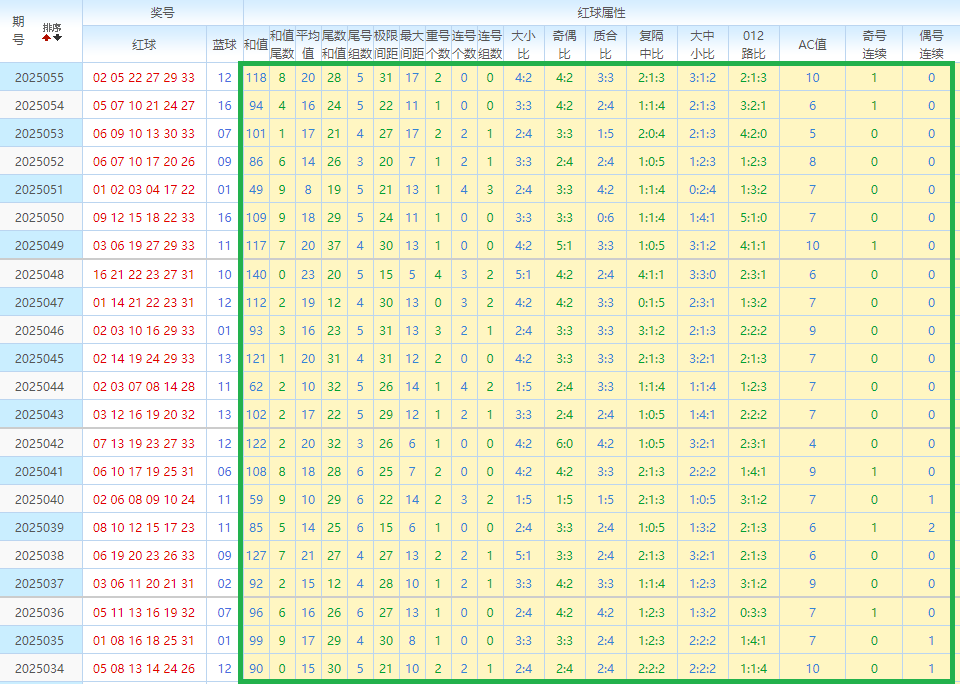Click AC value 4 in row 2025042
This screenshot has width=960, height=684.
[x=812, y=443]
